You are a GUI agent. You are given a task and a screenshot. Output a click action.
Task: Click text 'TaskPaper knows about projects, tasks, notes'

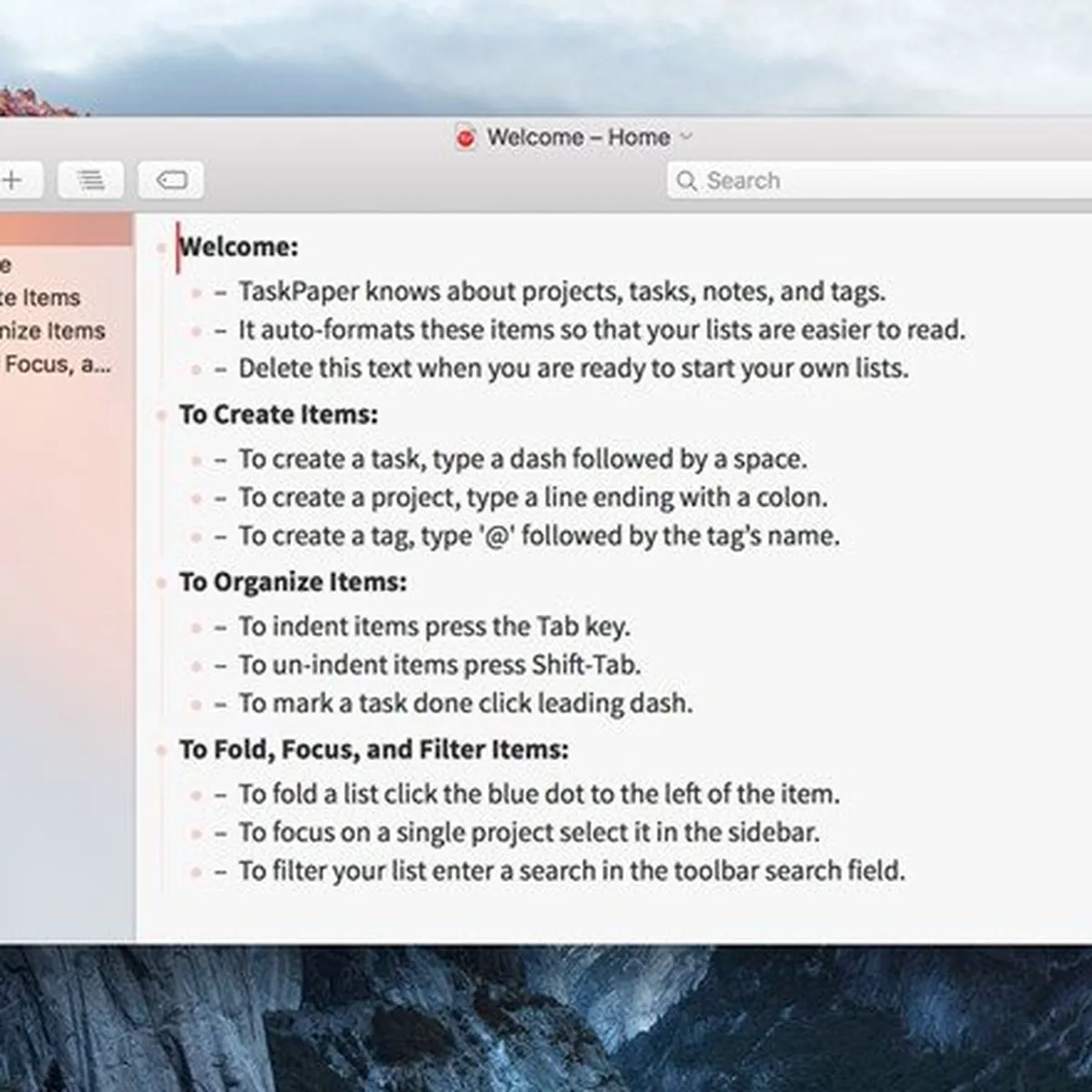point(561,291)
